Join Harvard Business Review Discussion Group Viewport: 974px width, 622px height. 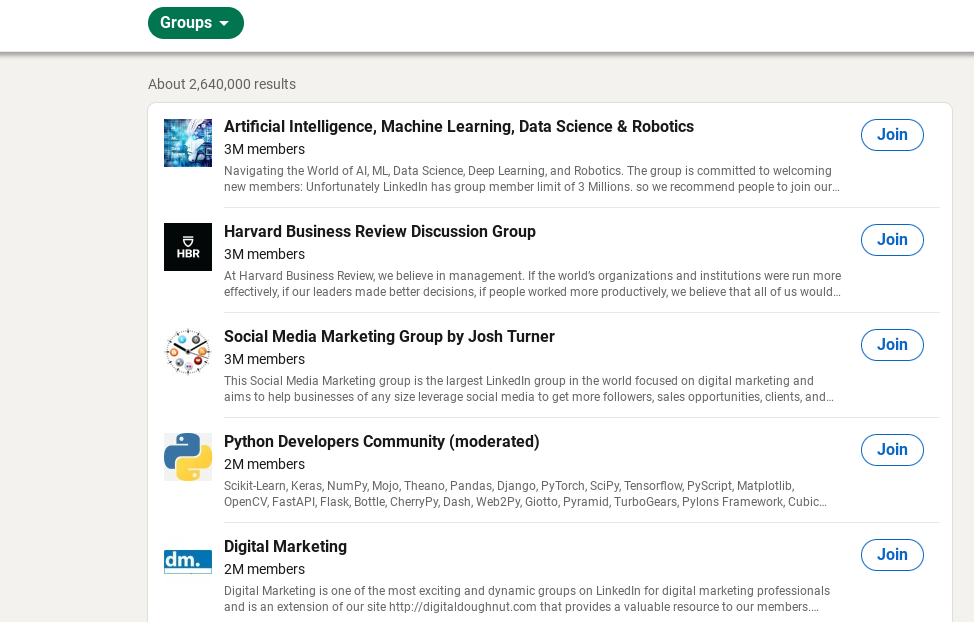[x=892, y=240]
